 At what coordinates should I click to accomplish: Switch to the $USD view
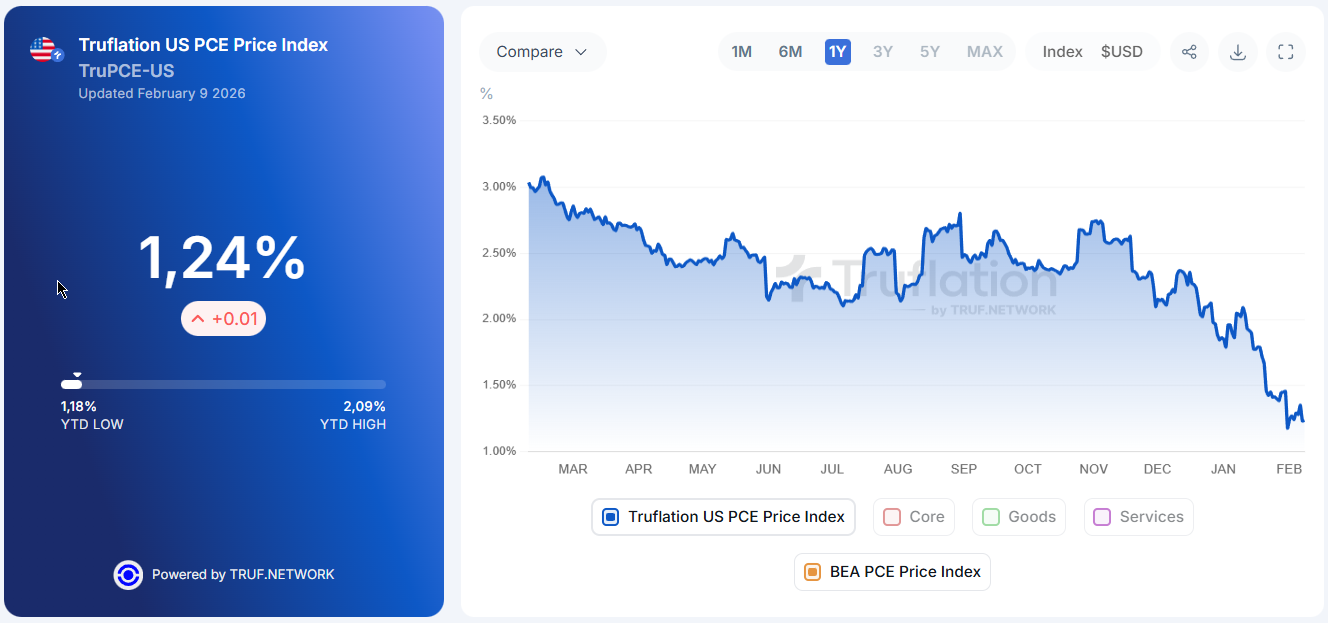tap(1121, 52)
